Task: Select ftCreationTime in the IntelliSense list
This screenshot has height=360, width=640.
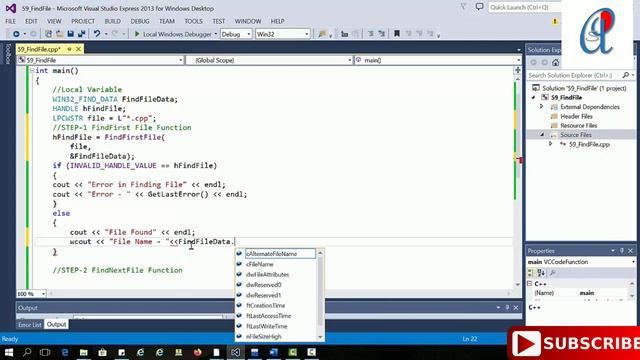Action: 265,305
